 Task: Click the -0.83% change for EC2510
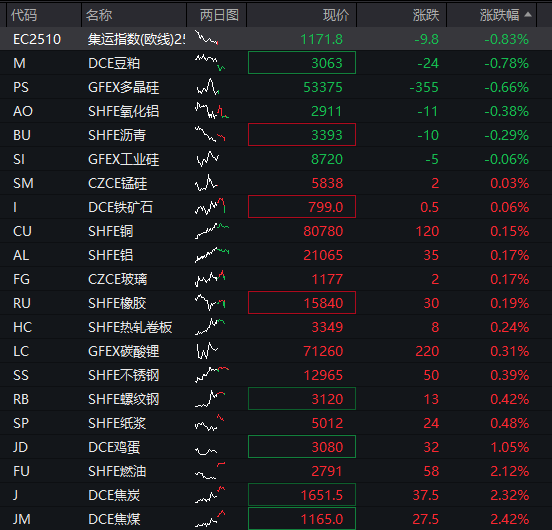(506, 39)
